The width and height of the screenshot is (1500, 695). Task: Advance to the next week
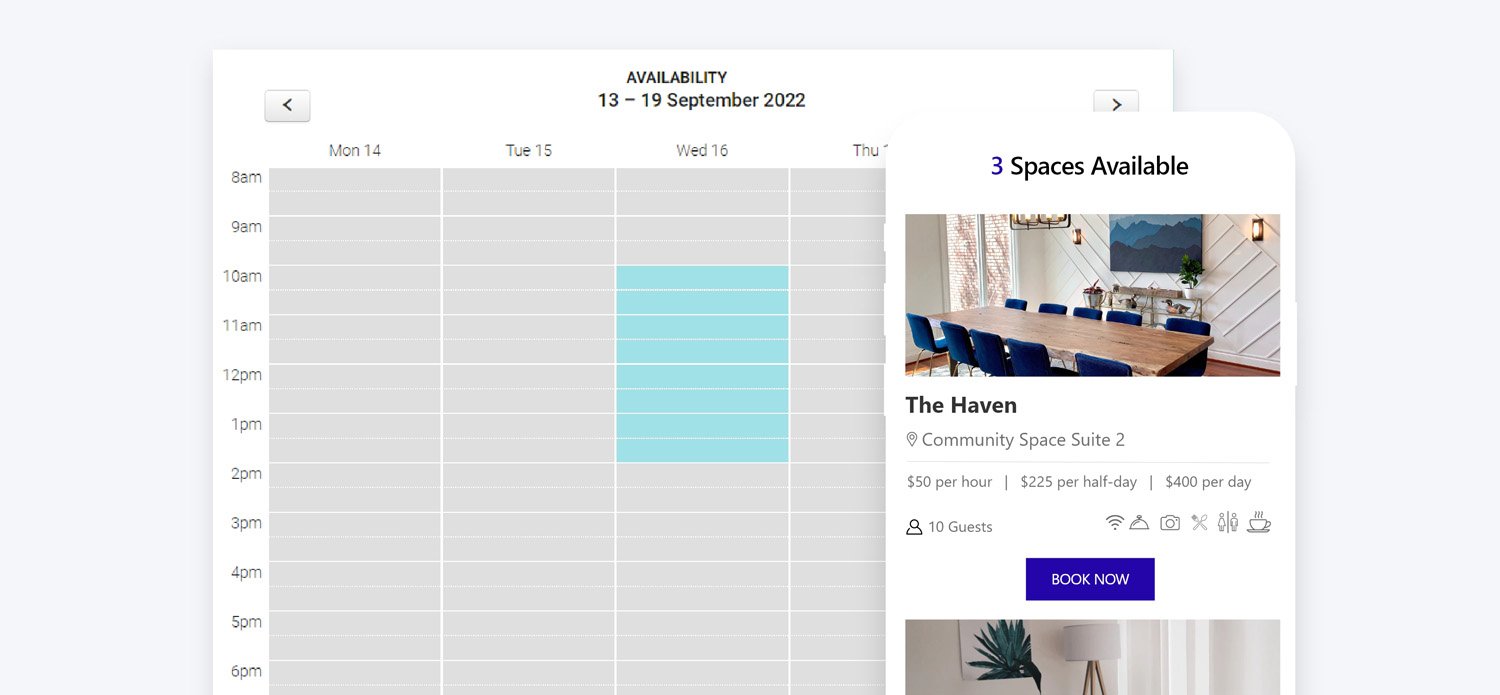(1116, 103)
